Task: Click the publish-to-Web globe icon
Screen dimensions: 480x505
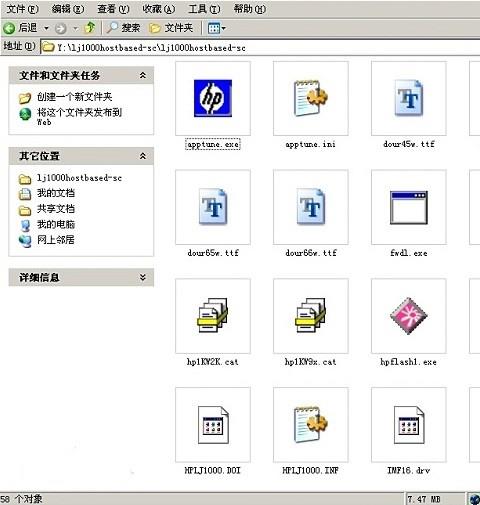Action: pyautogui.click(x=25, y=114)
